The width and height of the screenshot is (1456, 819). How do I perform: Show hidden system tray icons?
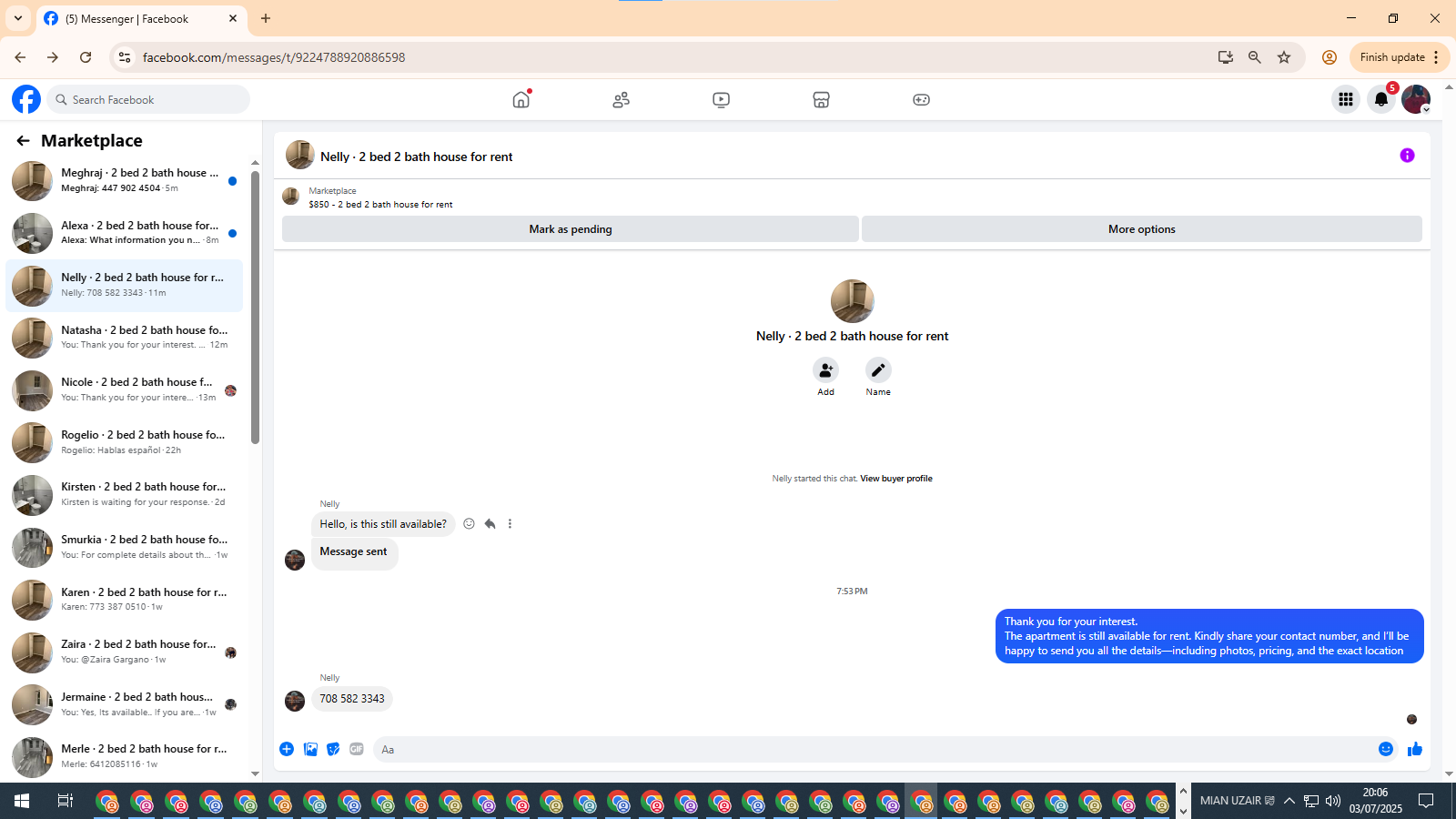point(1289,801)
